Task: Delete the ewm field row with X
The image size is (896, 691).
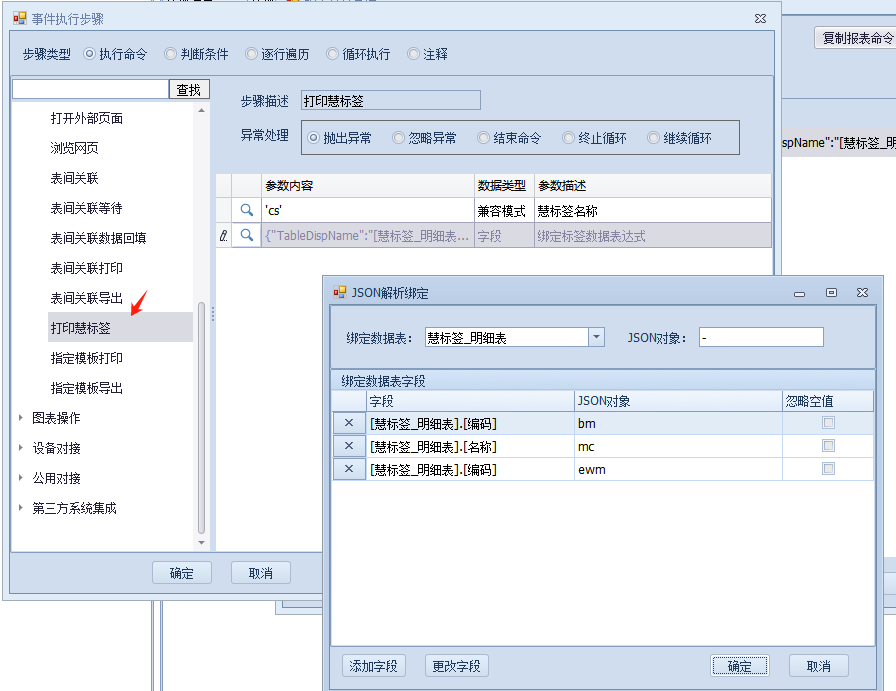Action: (x=349, y=469)
